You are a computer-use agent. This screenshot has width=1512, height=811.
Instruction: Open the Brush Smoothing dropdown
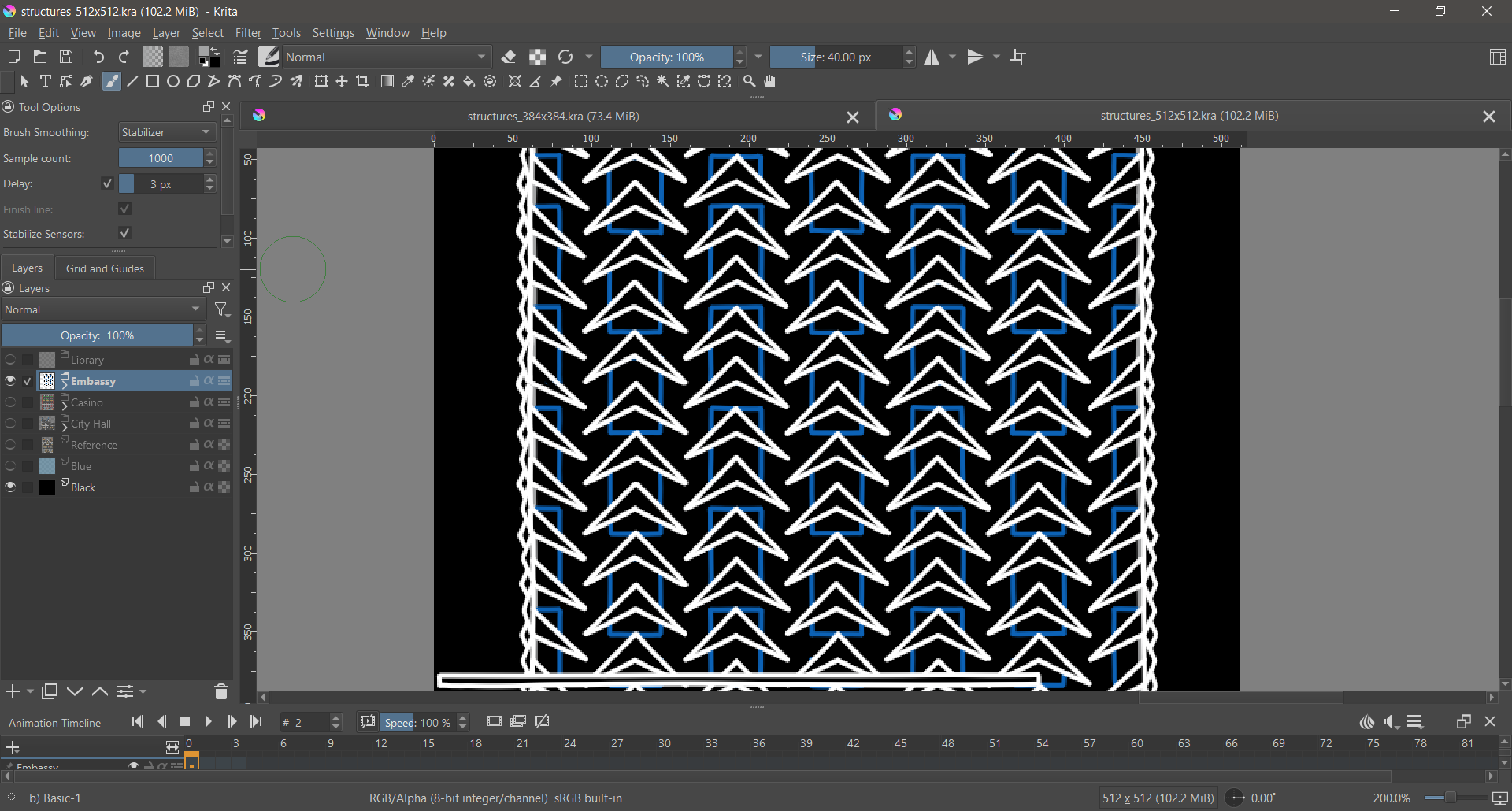point(167,133)
